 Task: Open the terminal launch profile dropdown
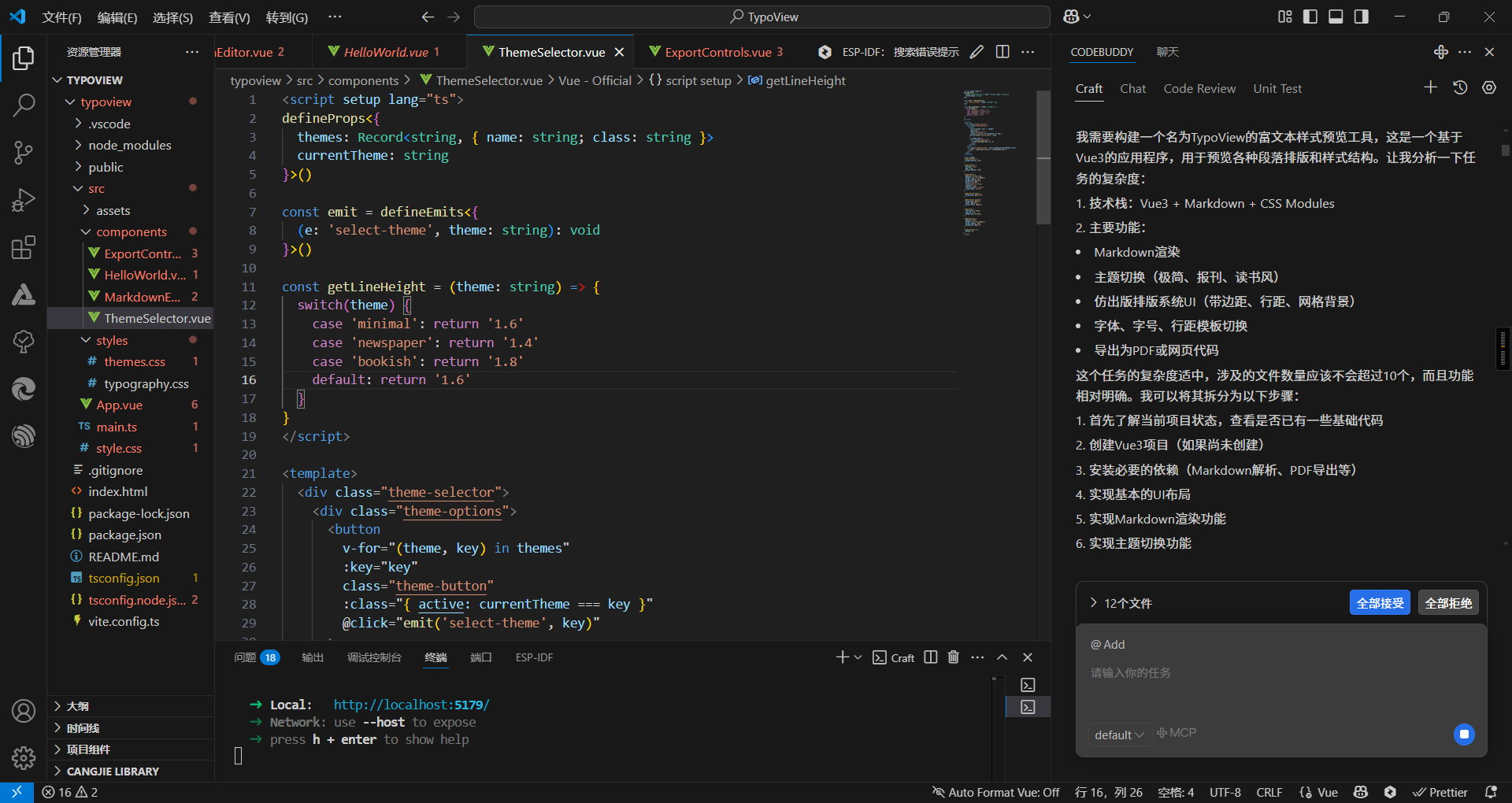tap(858, 657)
